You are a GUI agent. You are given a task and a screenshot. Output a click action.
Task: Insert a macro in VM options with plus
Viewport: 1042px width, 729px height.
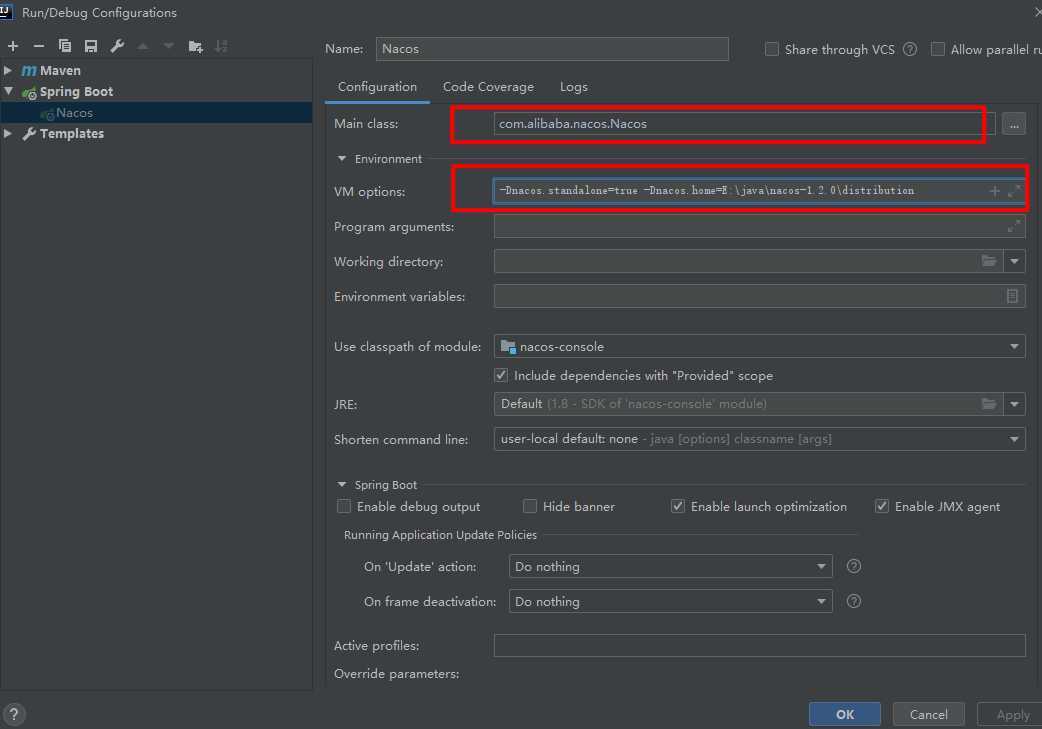pos(994,191)
